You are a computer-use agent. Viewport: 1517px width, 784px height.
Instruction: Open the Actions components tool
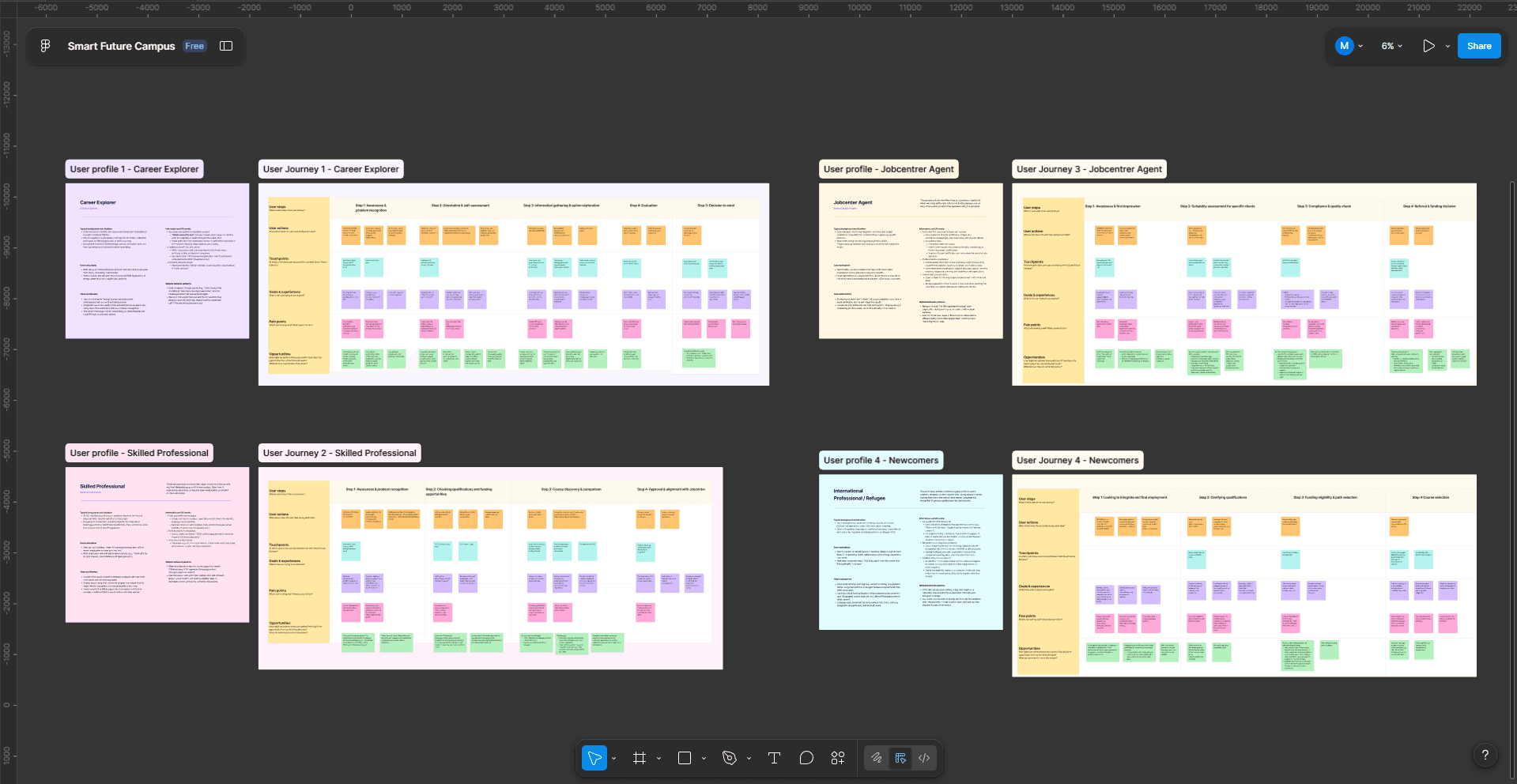click(x=838, y=758)
